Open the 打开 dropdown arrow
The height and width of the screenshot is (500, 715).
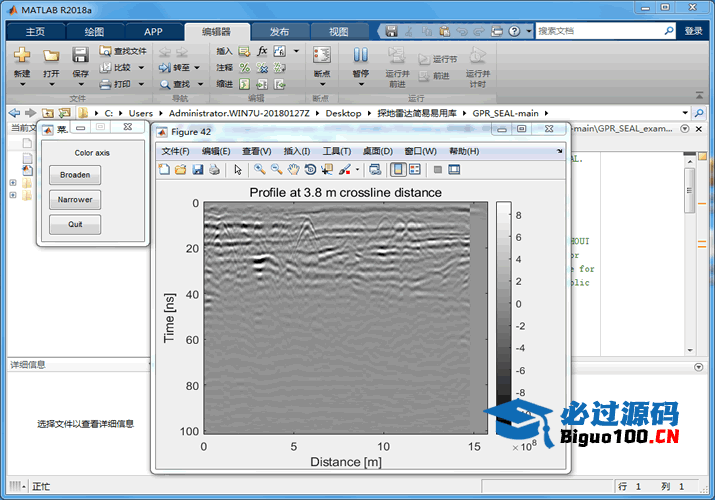click(52, 84)
